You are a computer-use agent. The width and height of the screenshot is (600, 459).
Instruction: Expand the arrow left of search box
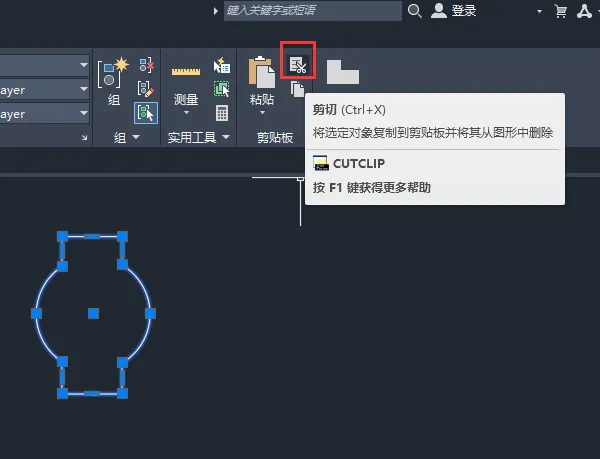(x=216, y=11)
